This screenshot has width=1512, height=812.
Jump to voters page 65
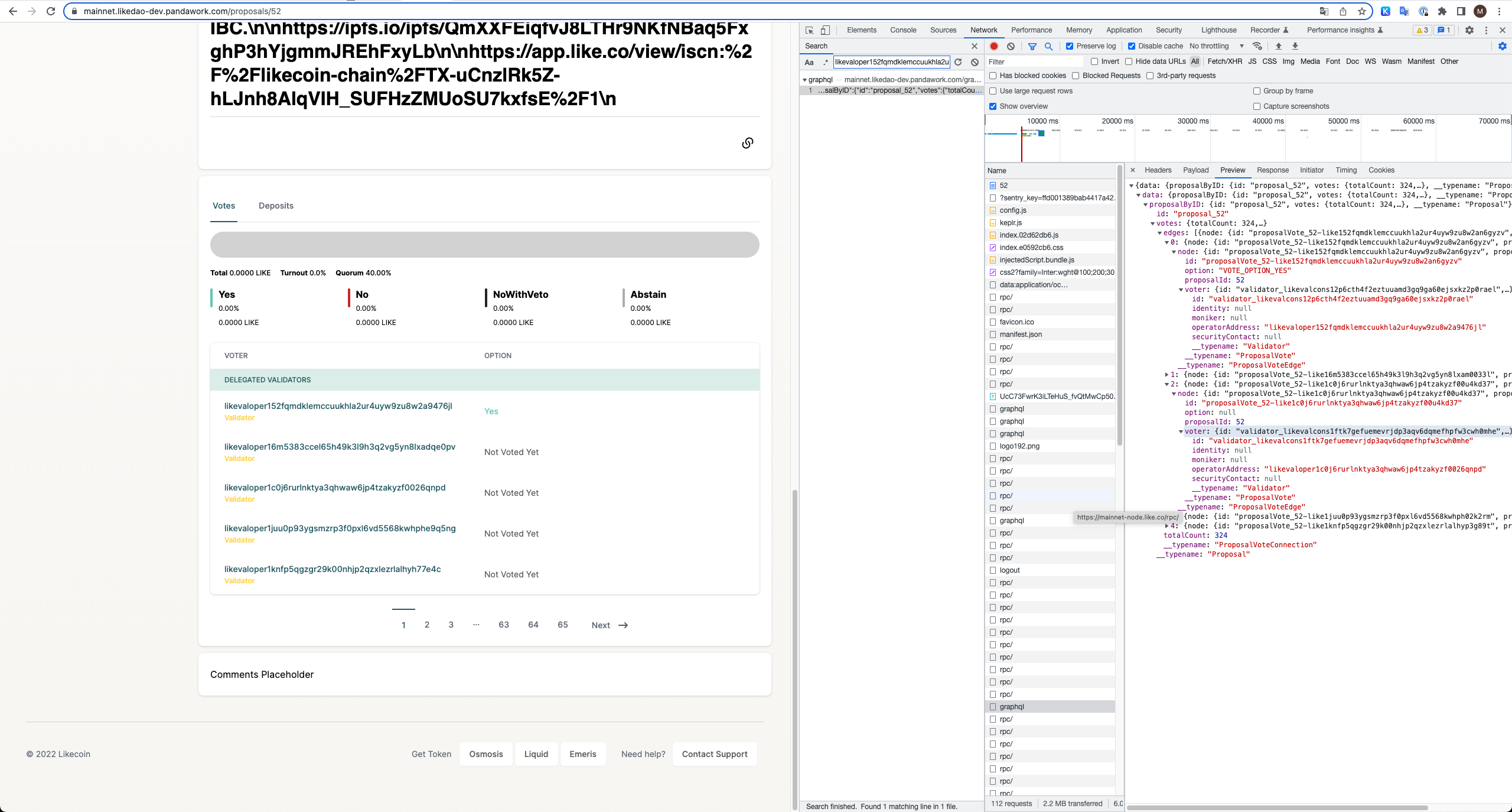(562, 625)
